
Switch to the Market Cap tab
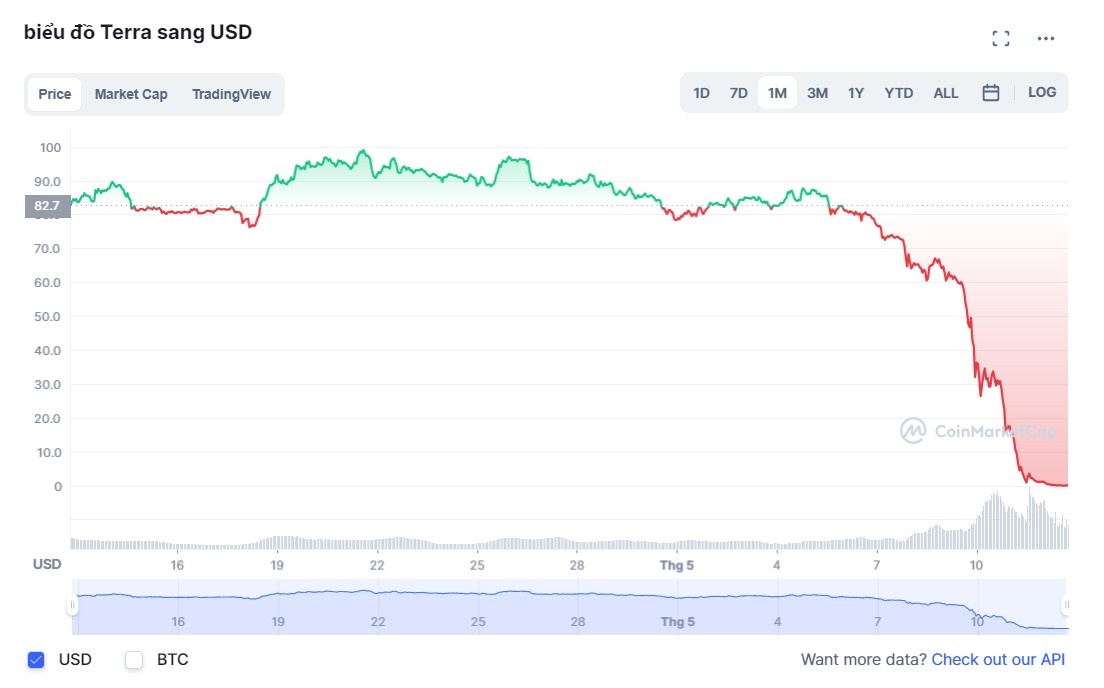(131, 94)
